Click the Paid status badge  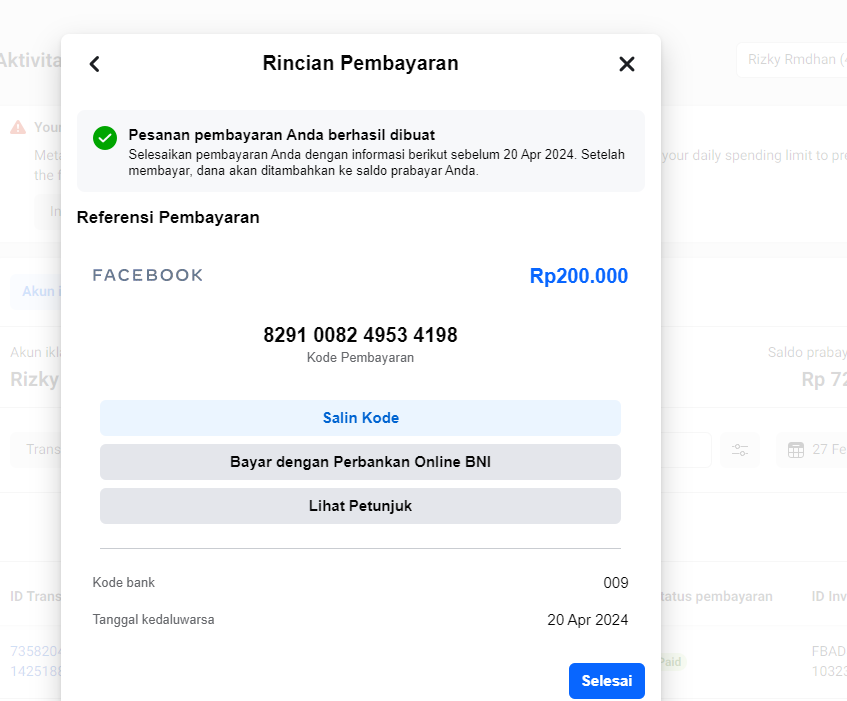pos(670,662)
